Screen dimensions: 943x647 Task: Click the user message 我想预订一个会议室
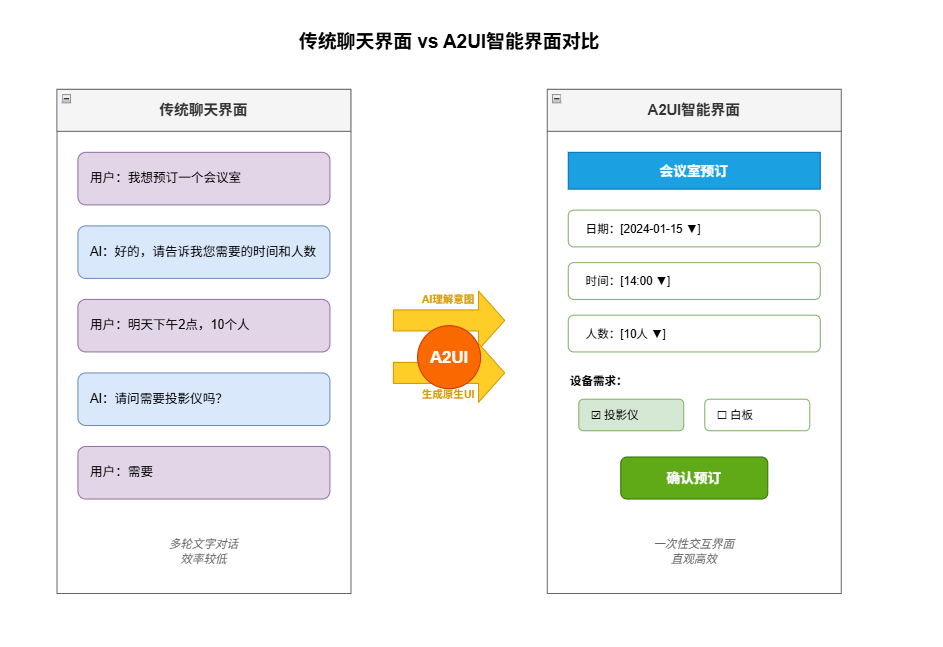pos(203,178)
